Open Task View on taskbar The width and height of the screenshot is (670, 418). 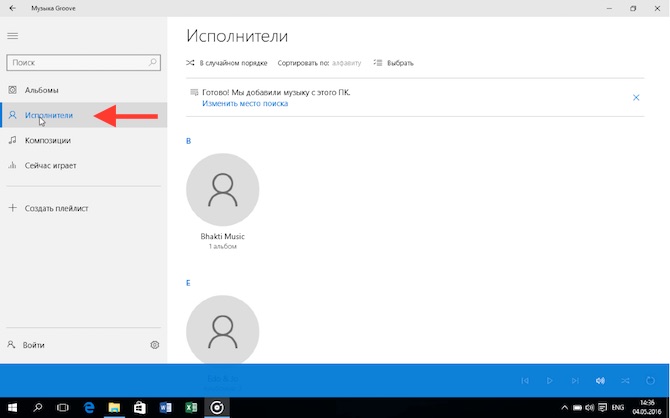pos(63,408)
